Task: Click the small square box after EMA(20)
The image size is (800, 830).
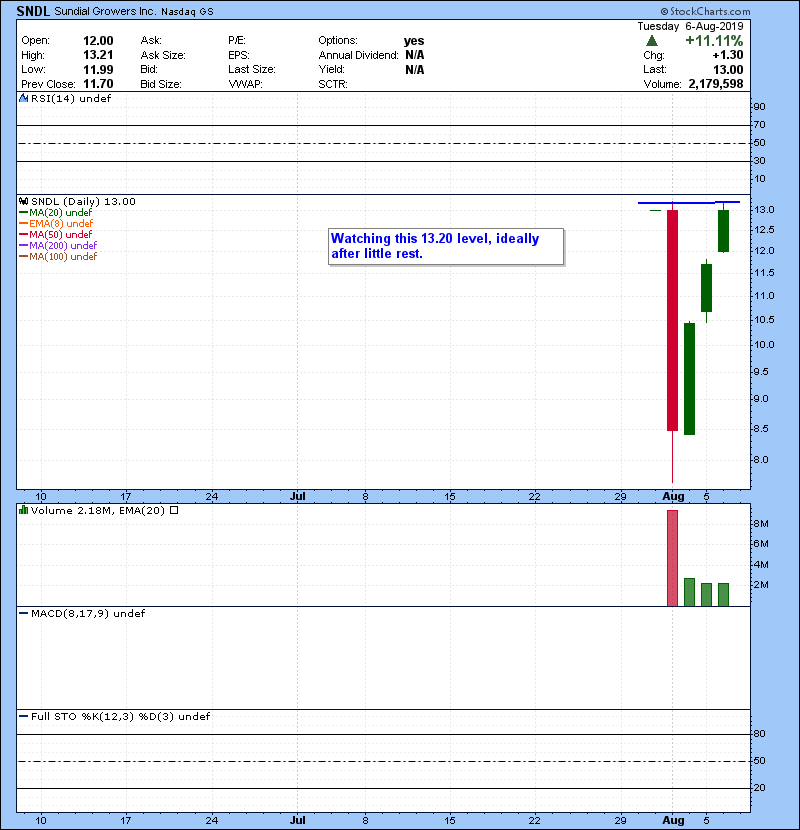Action: (x=174, y=510)
